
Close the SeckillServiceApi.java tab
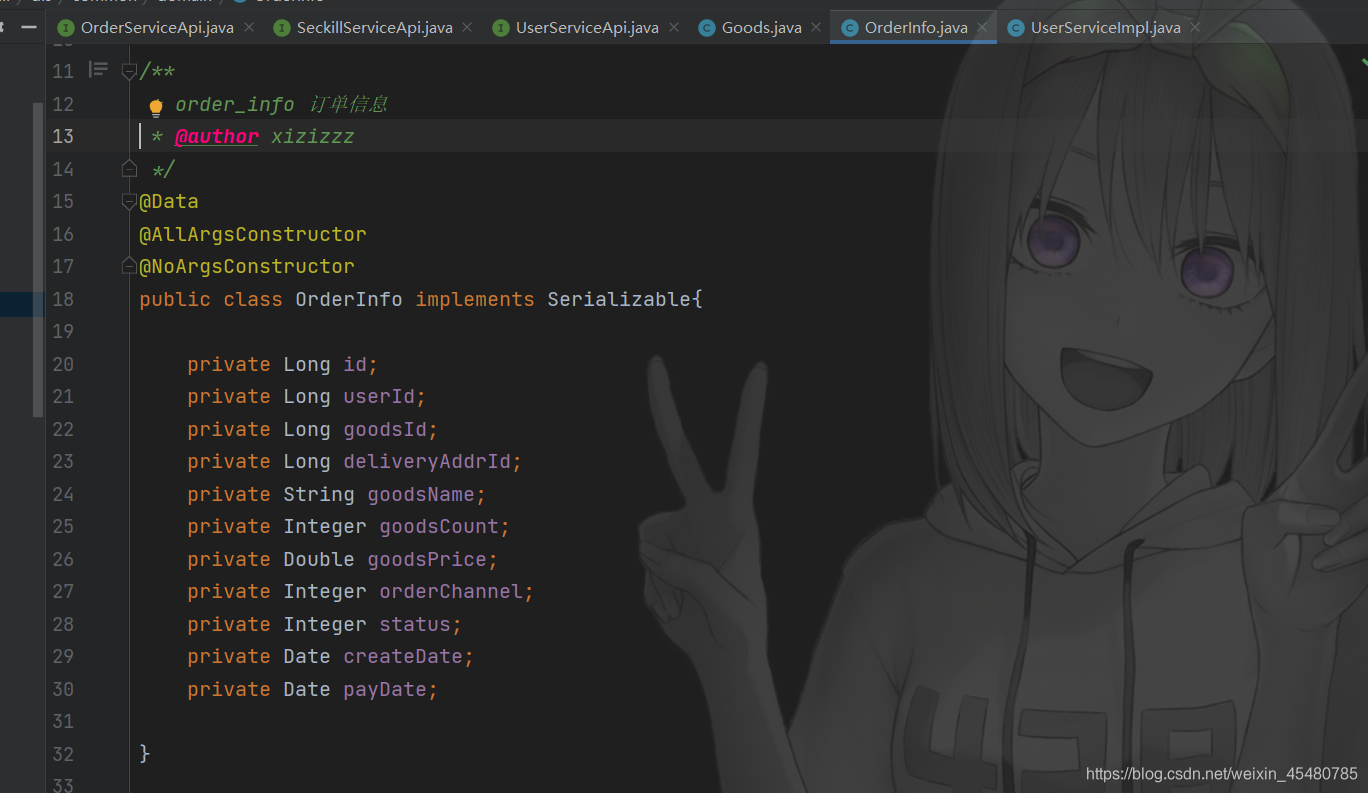coord(468,28)
